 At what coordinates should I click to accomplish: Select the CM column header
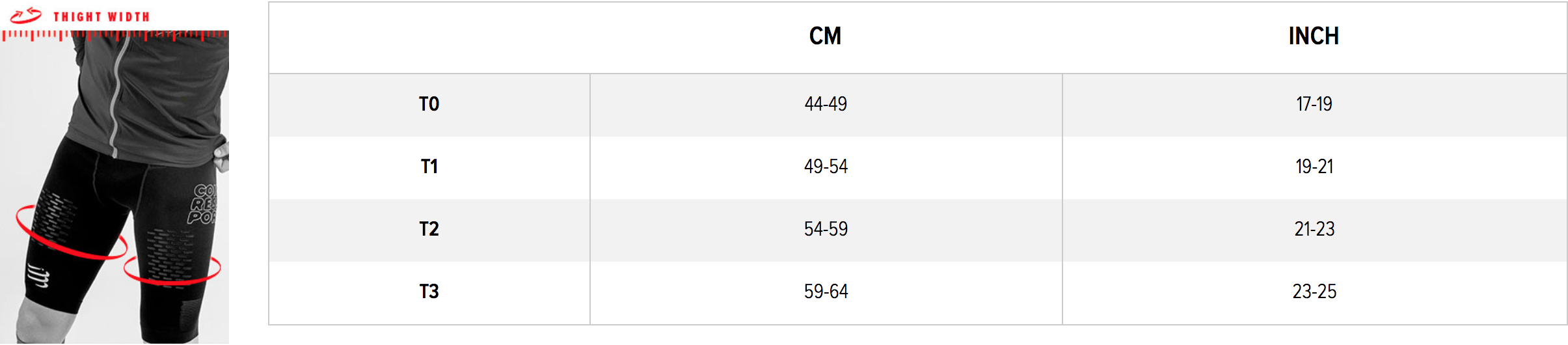pyautogui.click(x=825, y=36)
